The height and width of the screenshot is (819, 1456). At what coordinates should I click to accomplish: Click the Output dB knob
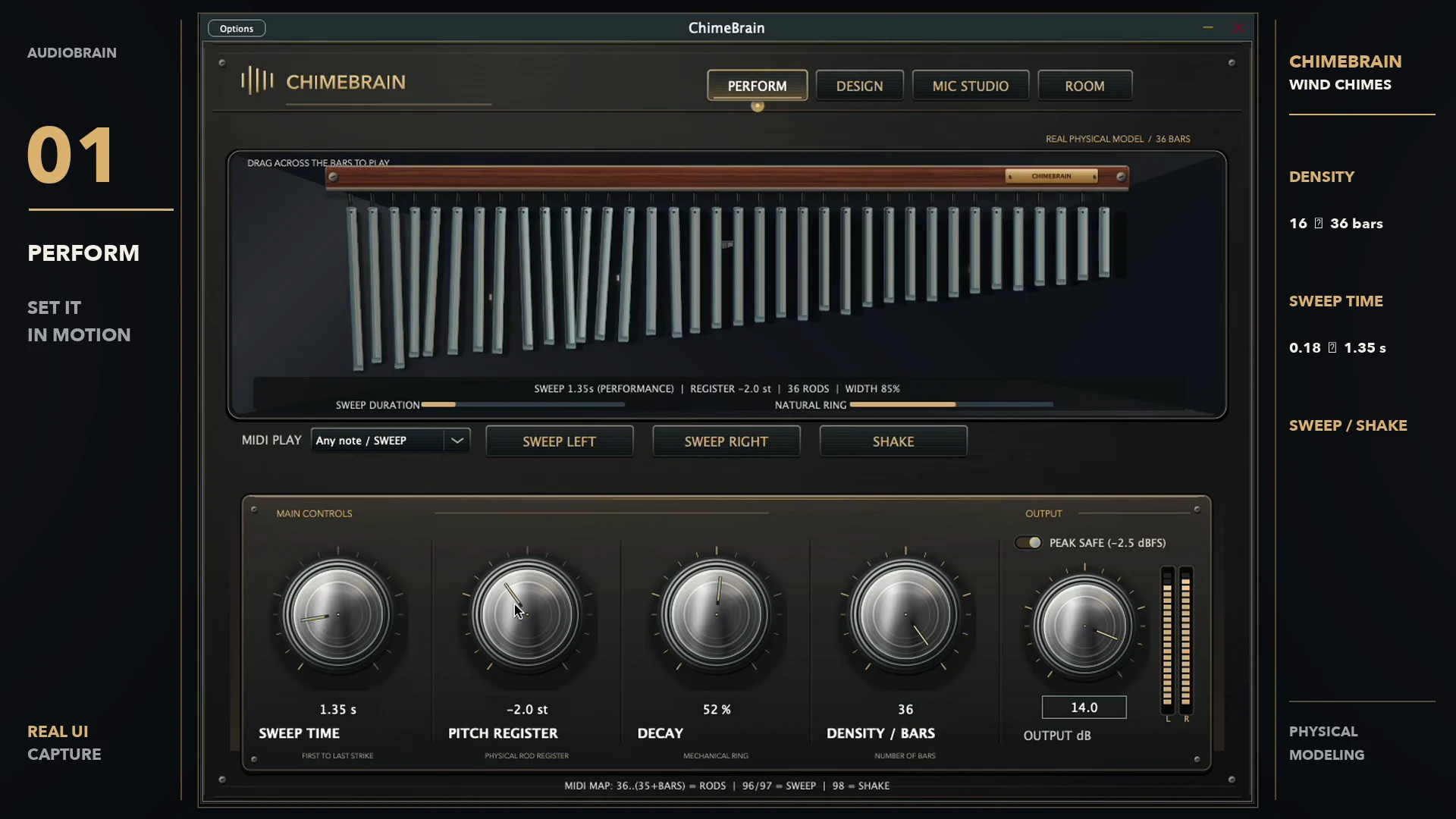(1084, 626)
